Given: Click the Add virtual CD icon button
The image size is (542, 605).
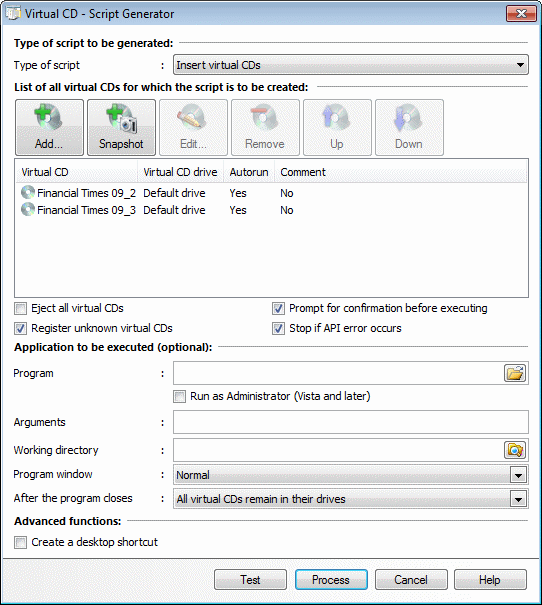Looking at the screenshot, I should click(x=49, y=127).
